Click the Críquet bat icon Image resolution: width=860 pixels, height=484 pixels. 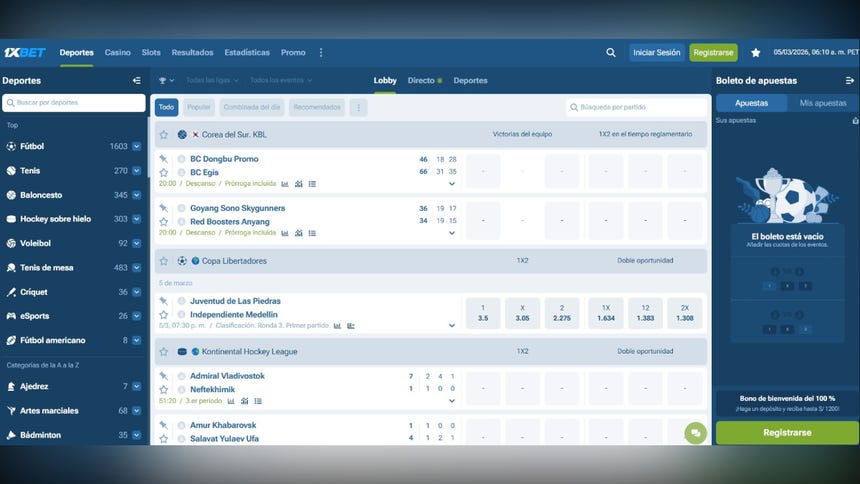[x=11, y=292]
